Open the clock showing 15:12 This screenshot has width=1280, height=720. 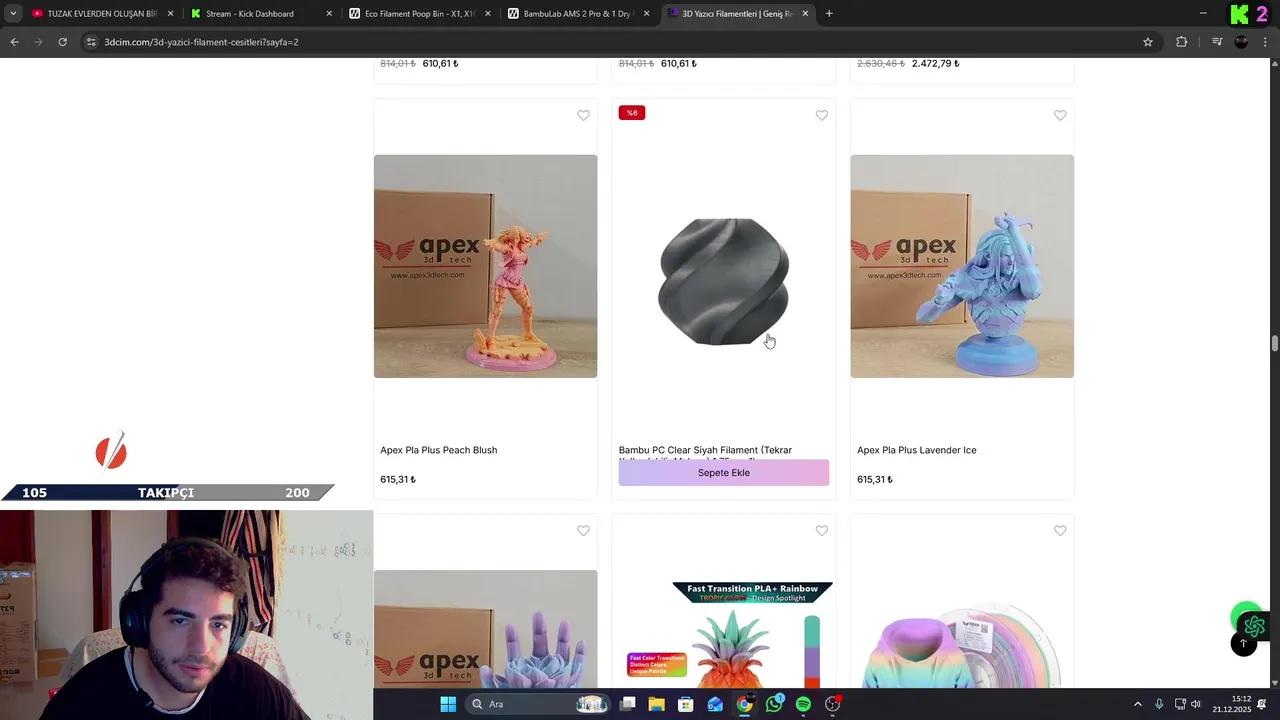[x=1232, y=704]
